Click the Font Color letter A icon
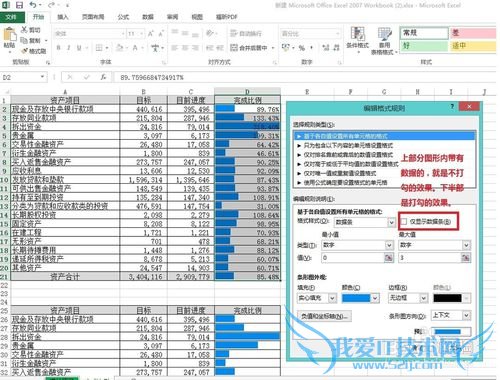The image size is (500, 380). pyautogui.click(x=135, y=48)
